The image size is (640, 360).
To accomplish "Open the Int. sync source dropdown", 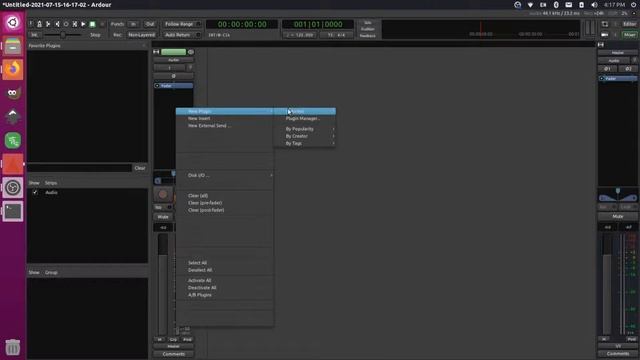I will 35,35.
